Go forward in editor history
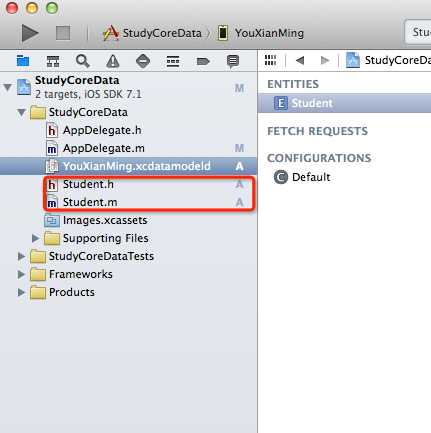Screen dimensions: 431x433 coord(324,60)
